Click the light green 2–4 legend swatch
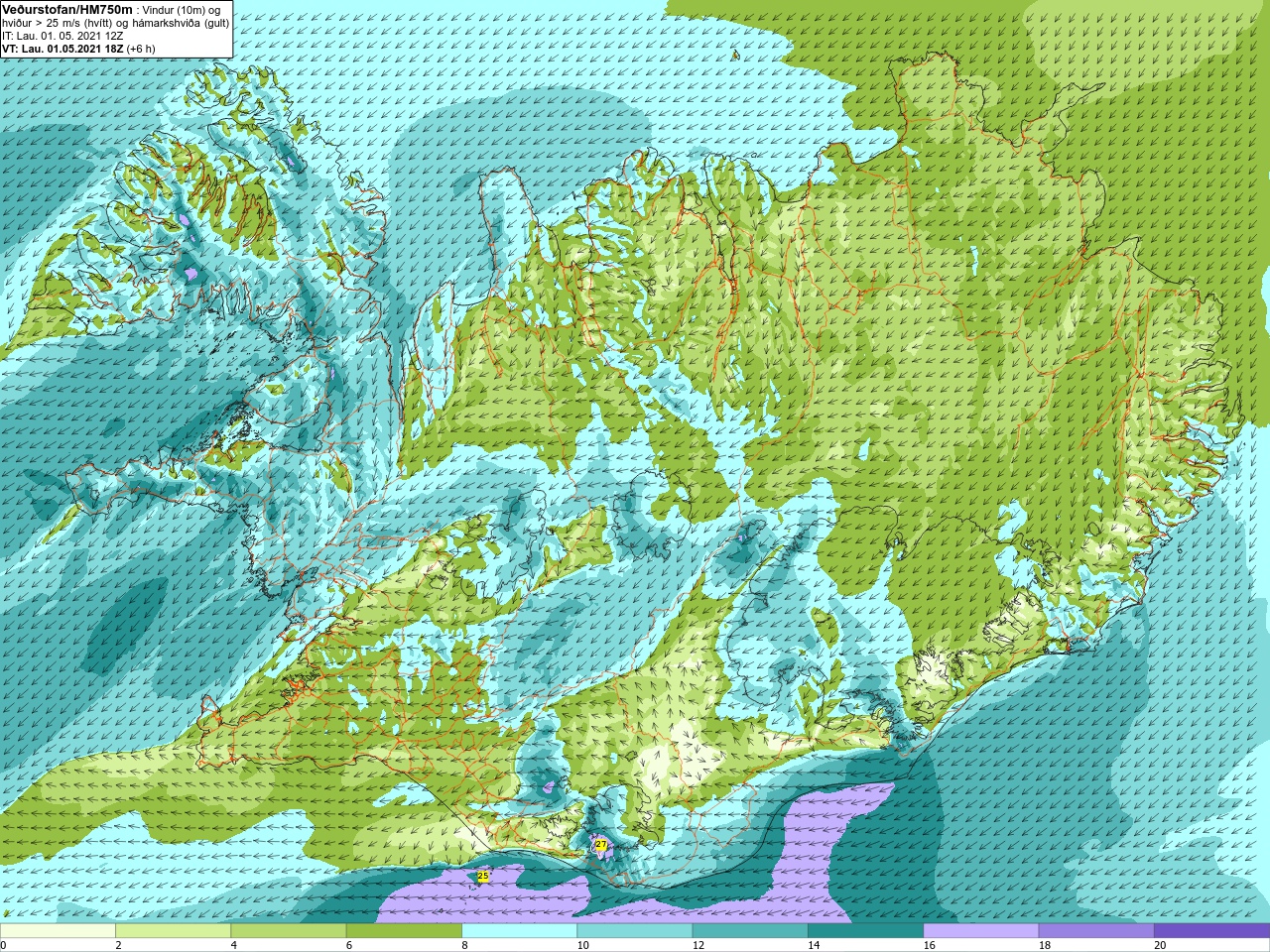The width and height of the screenshot is (1270, 952). click(173, 931)
